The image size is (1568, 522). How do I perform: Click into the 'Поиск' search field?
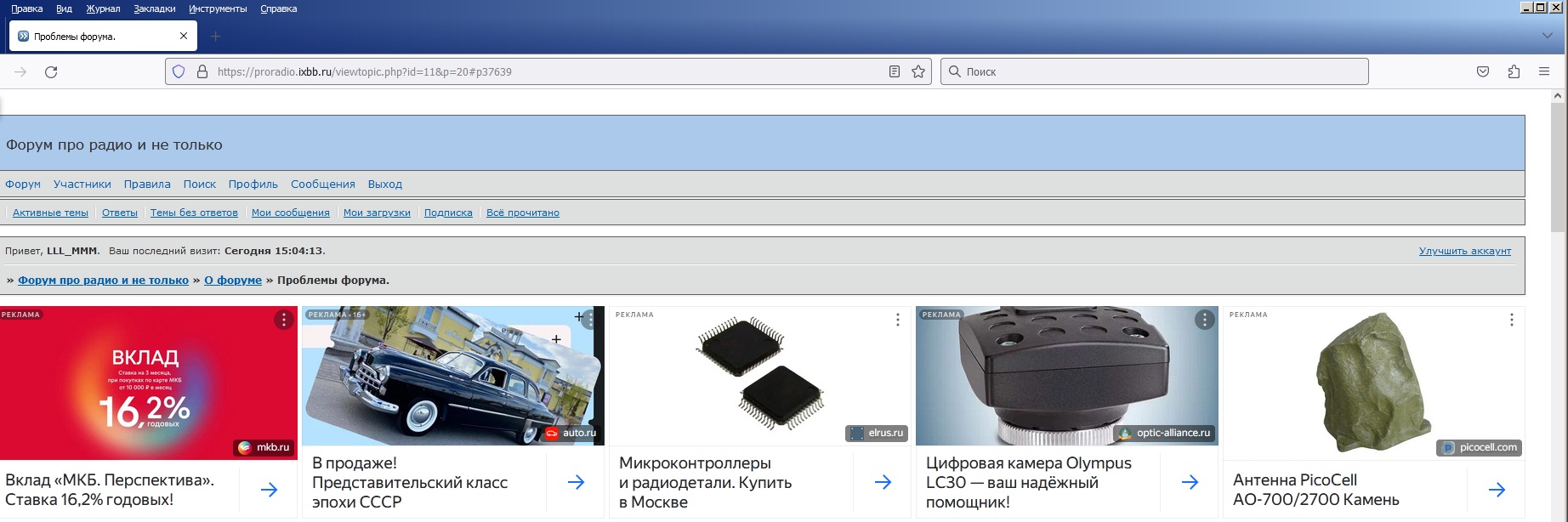tap(1156, 72)
